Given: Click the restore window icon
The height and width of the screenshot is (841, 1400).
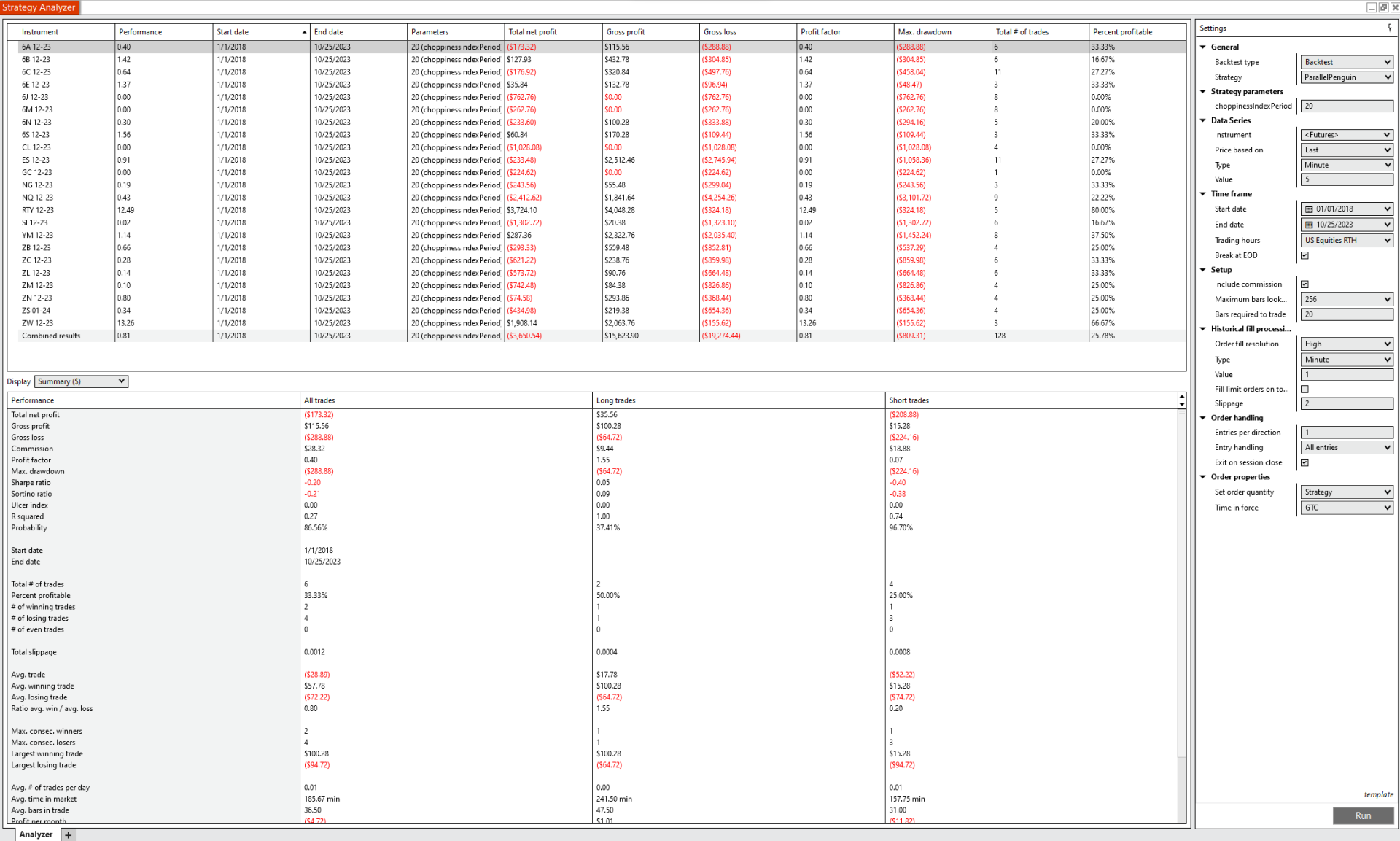Looking at the screenshot, I should point(1383,7).
